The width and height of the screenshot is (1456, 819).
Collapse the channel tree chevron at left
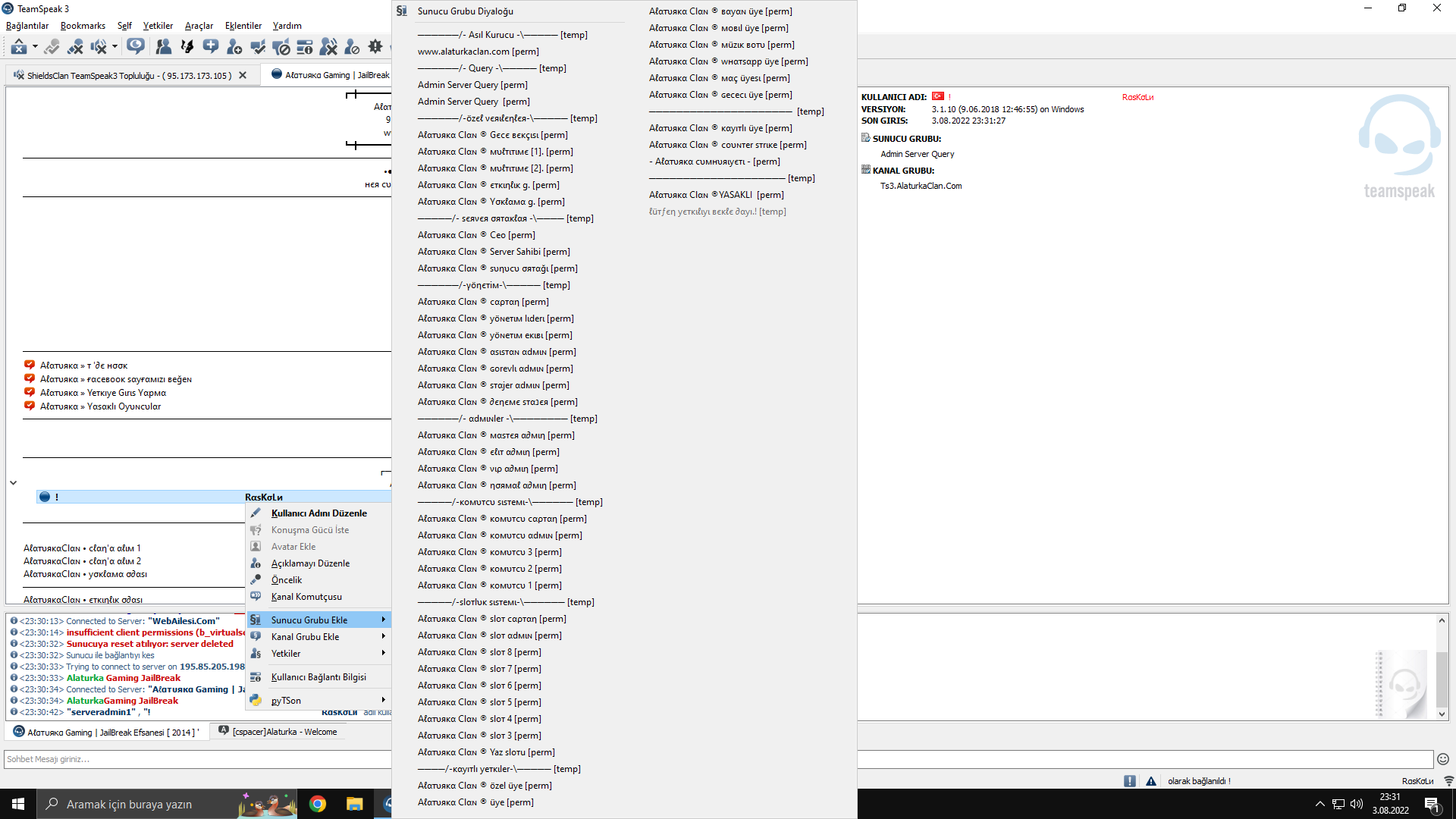tap(13, 483)
